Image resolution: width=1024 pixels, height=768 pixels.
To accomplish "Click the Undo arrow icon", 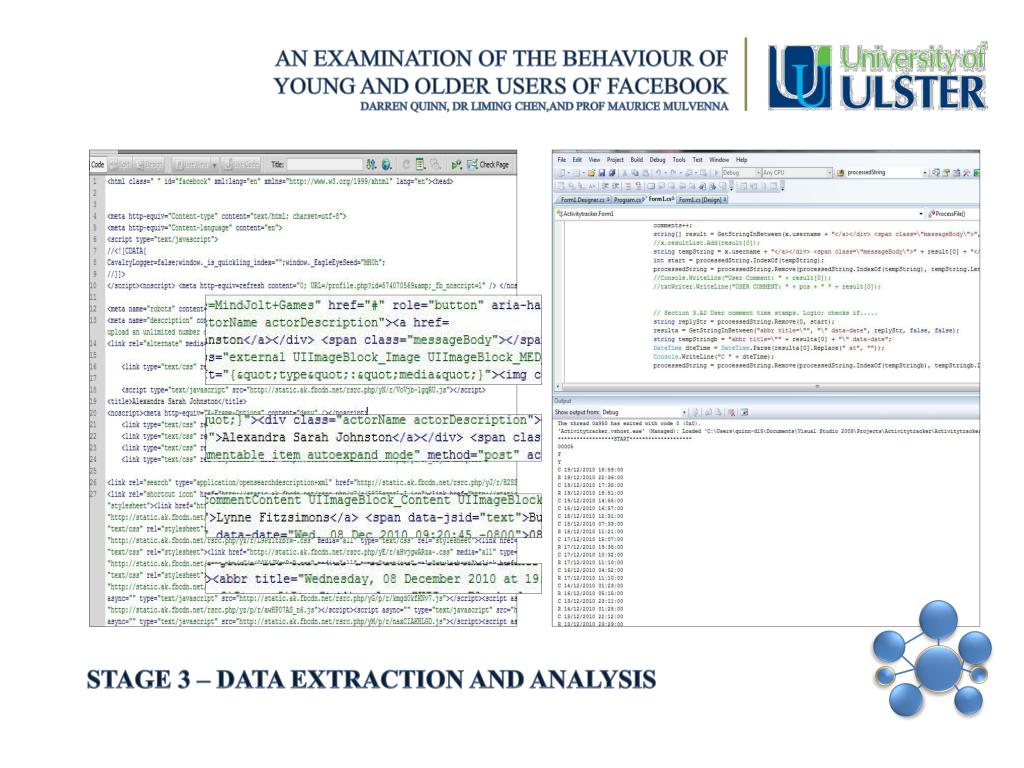I will [658, 173].
